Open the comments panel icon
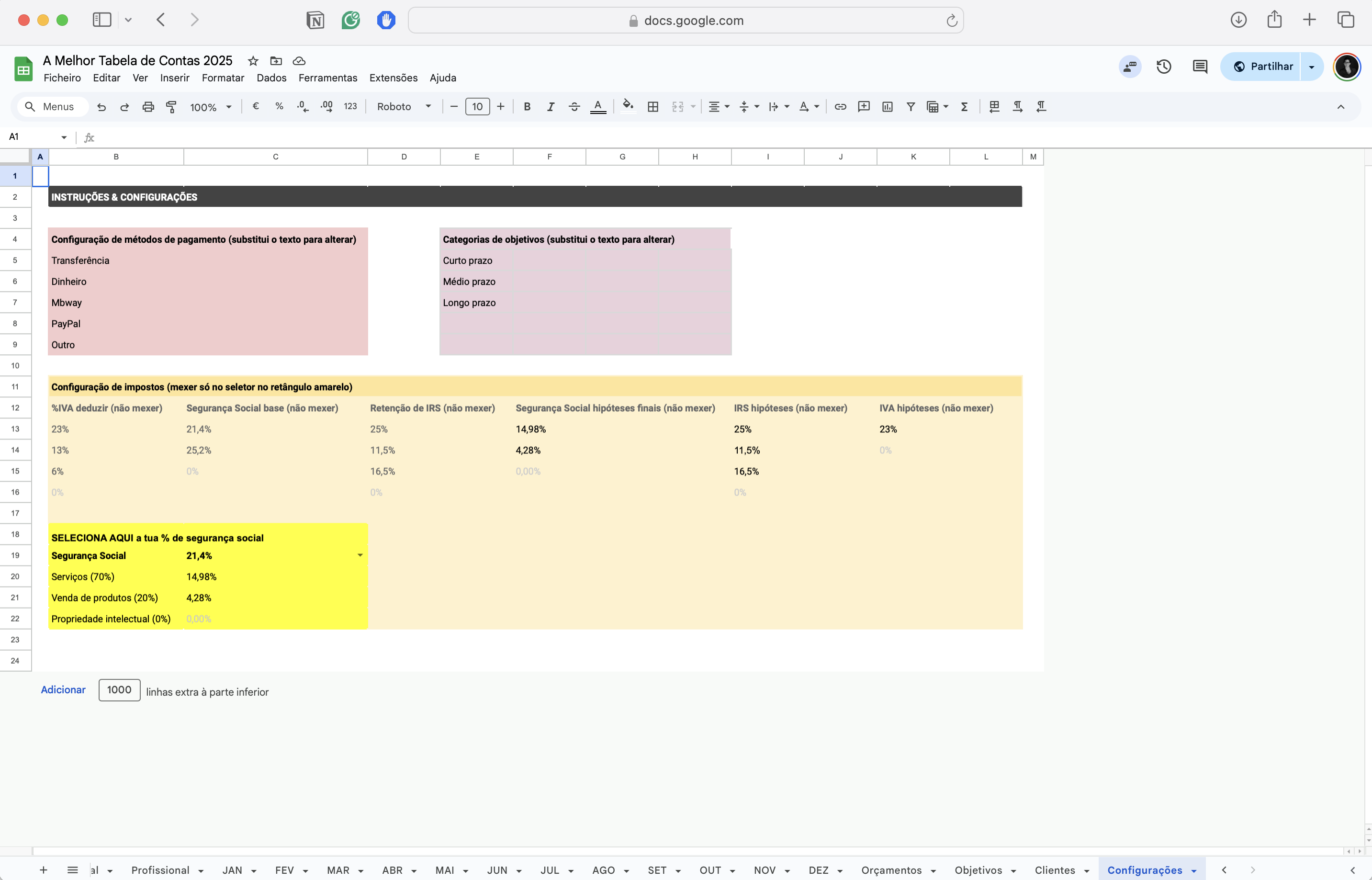This screenshot has height=880, width=1372. [1200, 67]
